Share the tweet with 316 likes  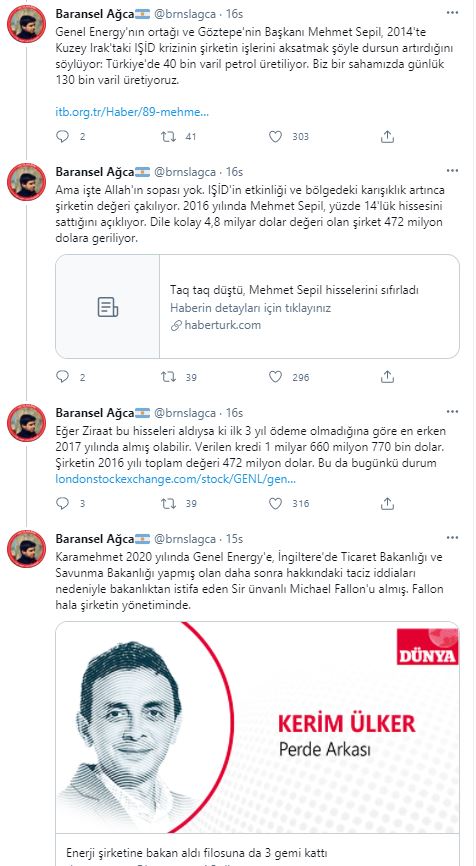click(x=388, y=503)
